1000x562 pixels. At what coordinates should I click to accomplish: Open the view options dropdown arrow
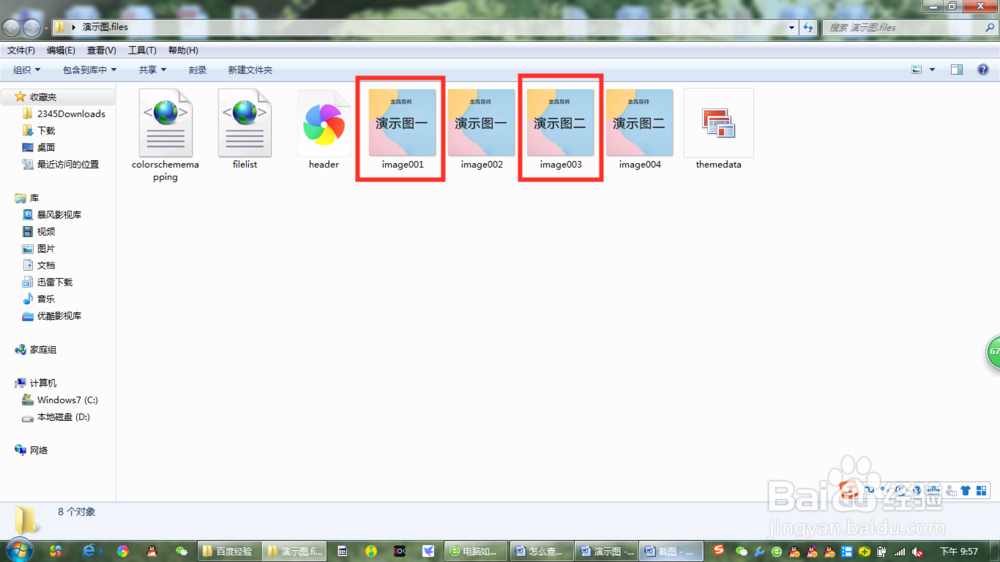[x=932, y=70]
